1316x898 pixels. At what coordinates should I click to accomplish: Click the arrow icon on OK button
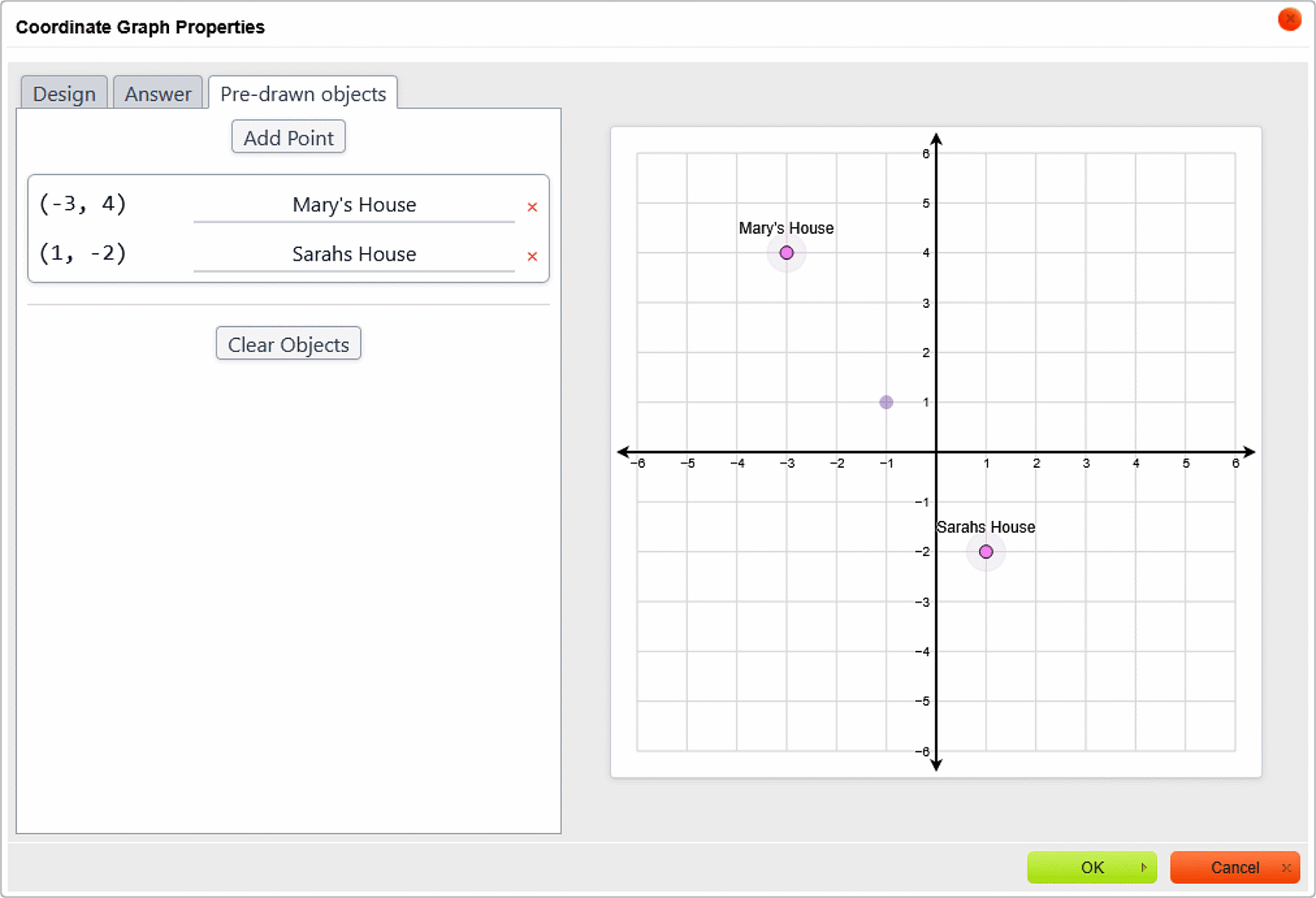click(1144, 867)
